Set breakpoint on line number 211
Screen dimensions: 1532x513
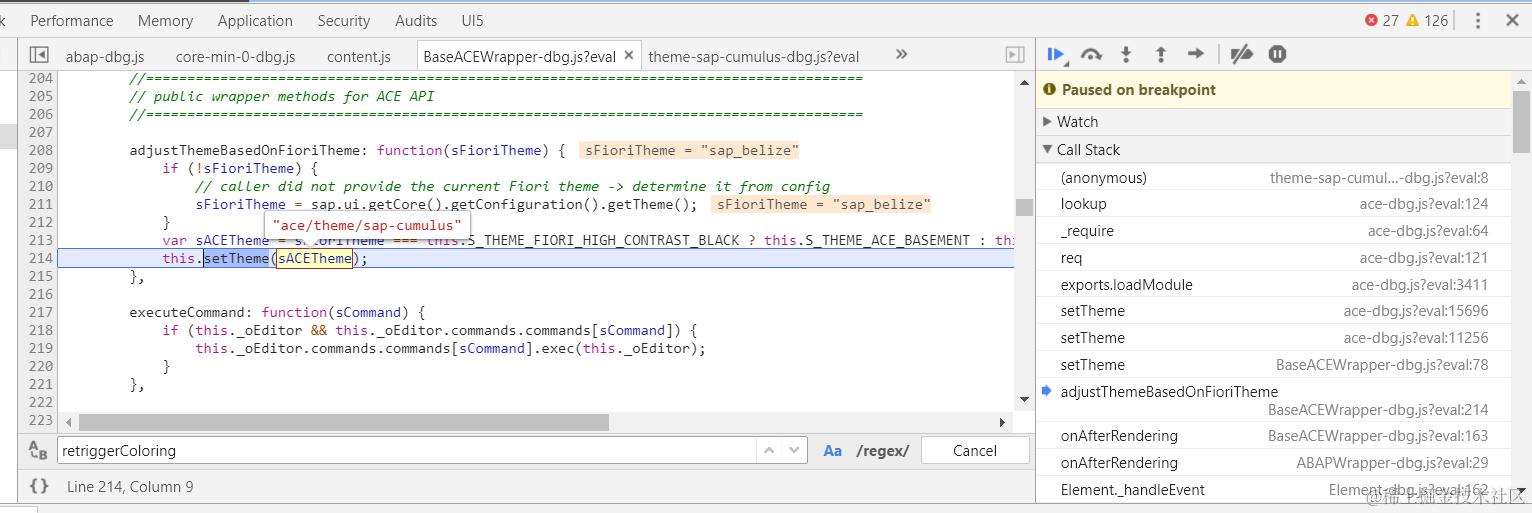(x=41, y=204)
